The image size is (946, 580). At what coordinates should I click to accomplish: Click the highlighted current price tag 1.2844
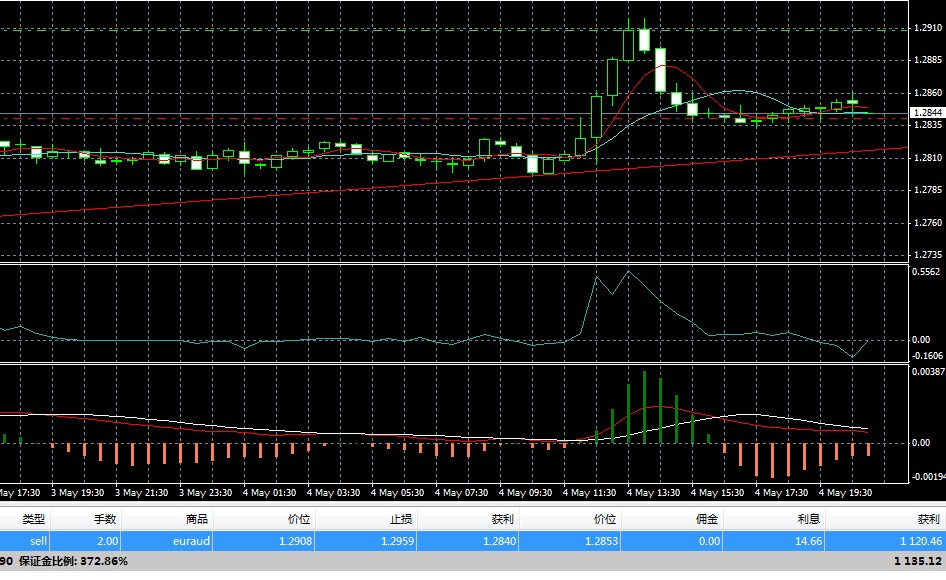[928, 113]
